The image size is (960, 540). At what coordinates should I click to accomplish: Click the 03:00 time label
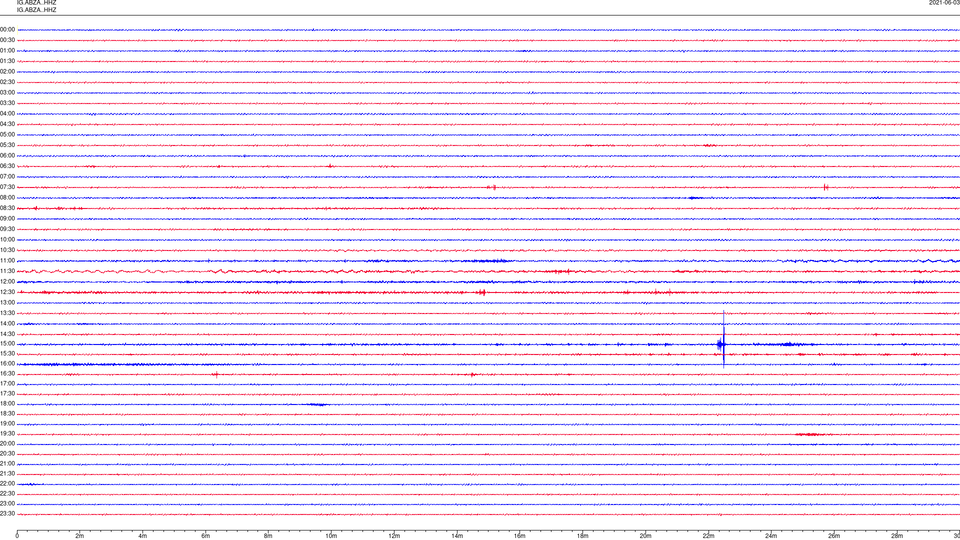(x=7, y=92)
